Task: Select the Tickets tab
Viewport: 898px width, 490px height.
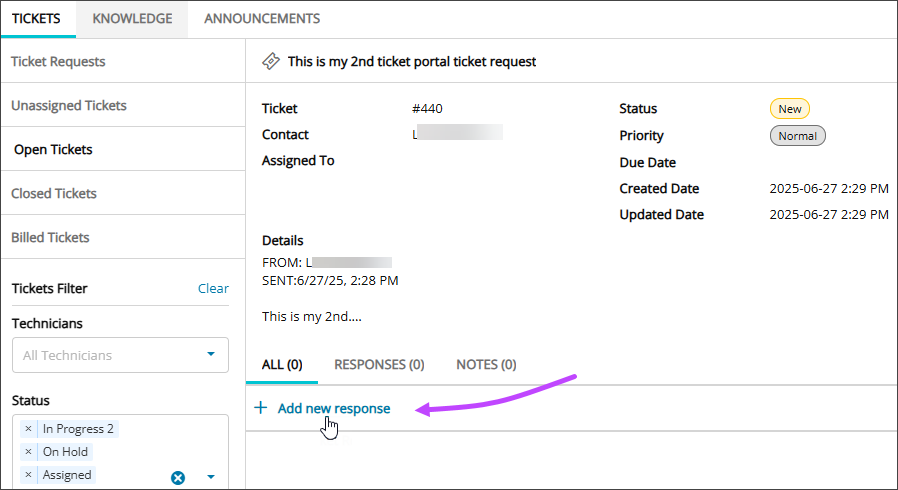Action: click(x=36, y=19)
